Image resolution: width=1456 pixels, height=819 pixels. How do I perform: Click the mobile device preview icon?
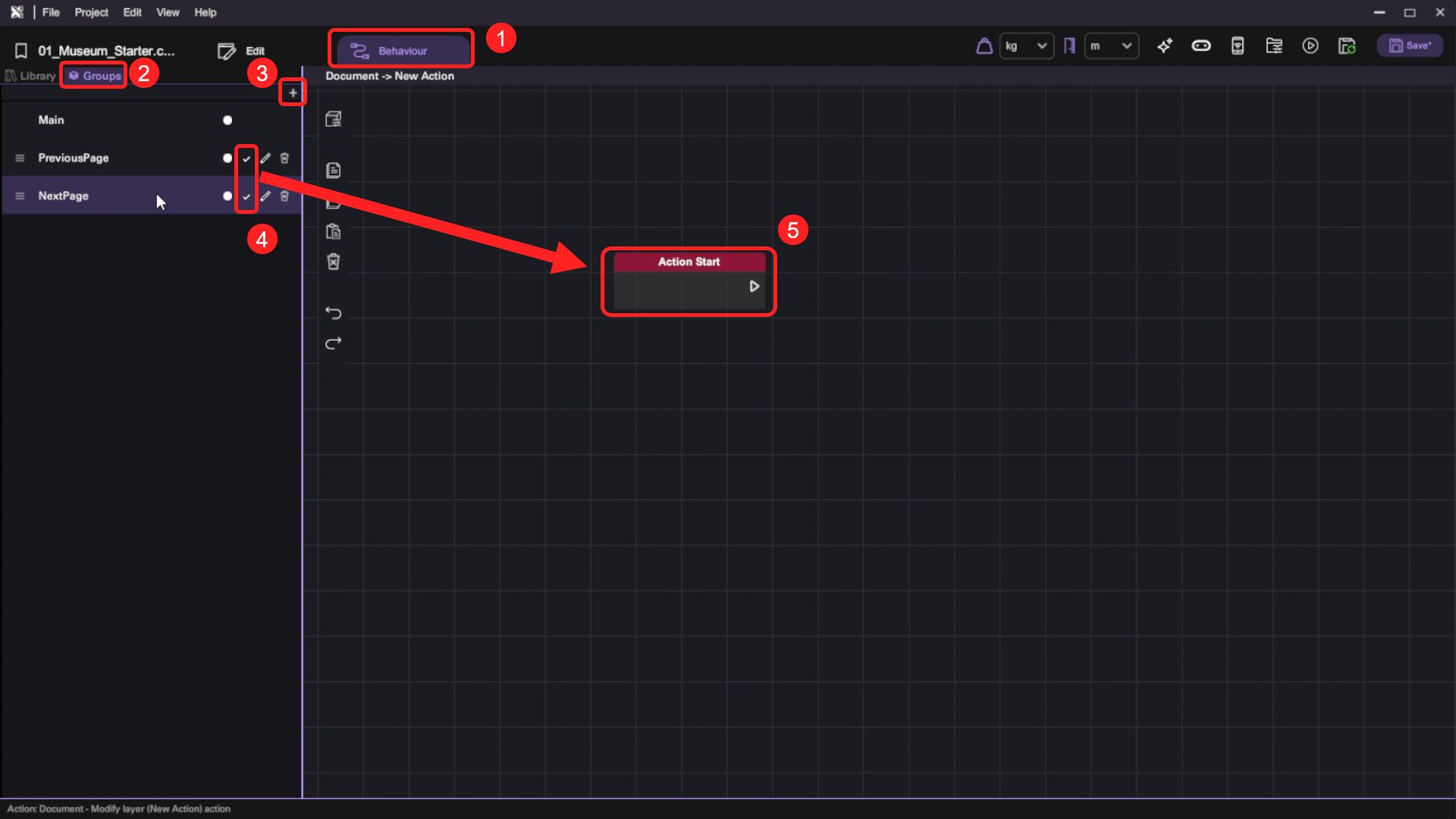click(1238, 46)
